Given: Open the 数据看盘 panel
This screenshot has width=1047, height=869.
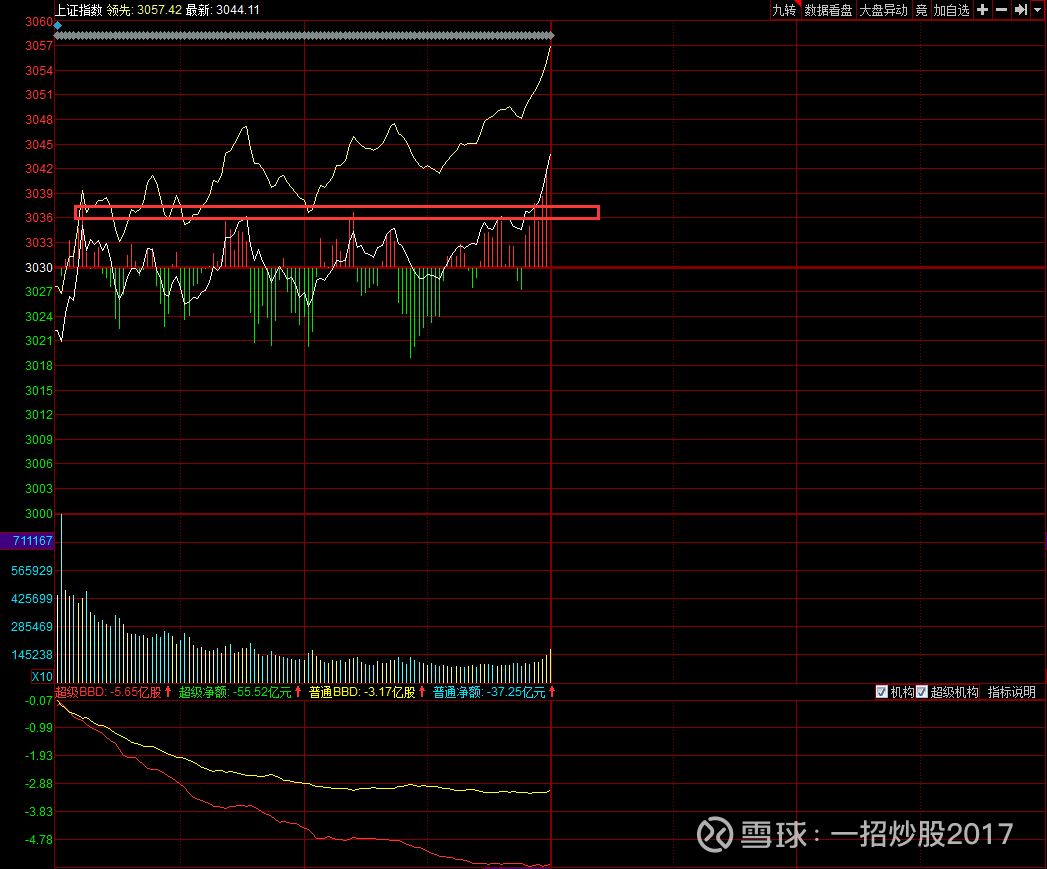Looking at the screenshot, I should click(828, 10).
